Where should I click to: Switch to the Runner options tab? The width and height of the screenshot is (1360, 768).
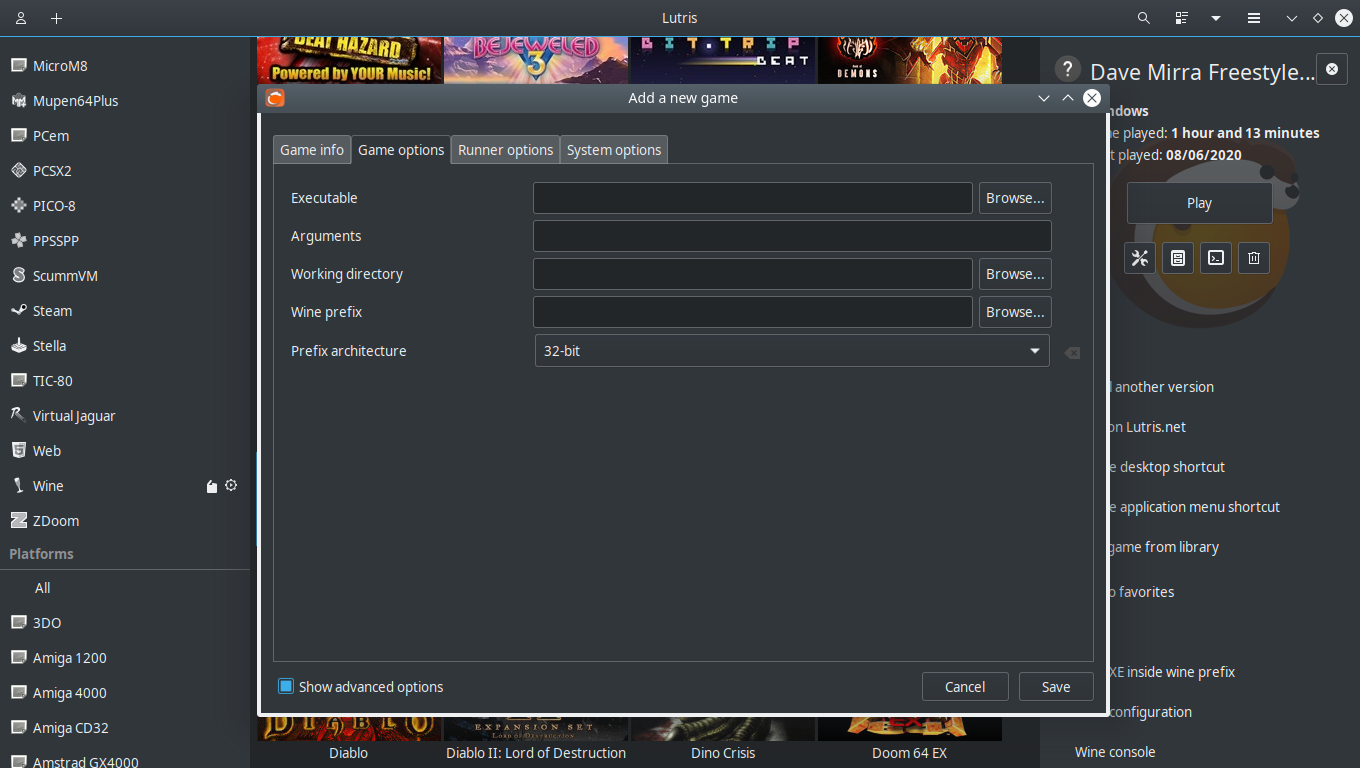(x=505, y=150)
